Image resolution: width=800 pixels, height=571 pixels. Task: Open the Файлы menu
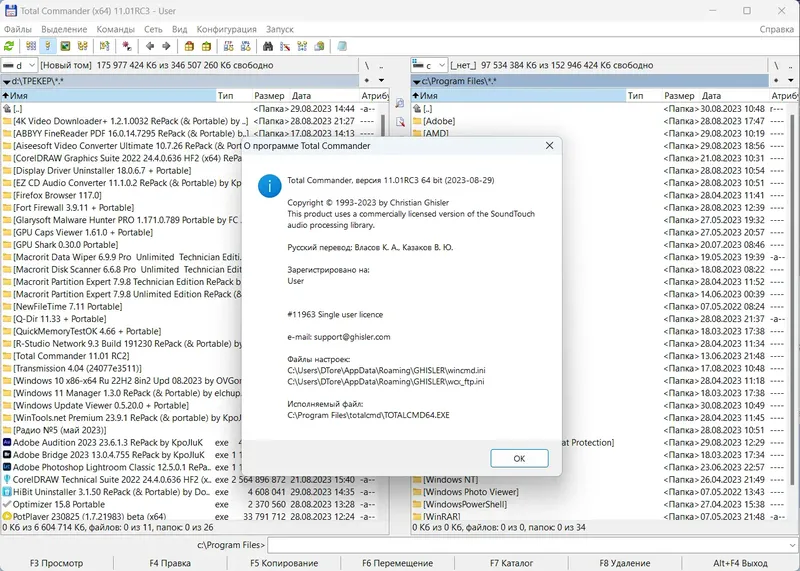tap(18, 29)
